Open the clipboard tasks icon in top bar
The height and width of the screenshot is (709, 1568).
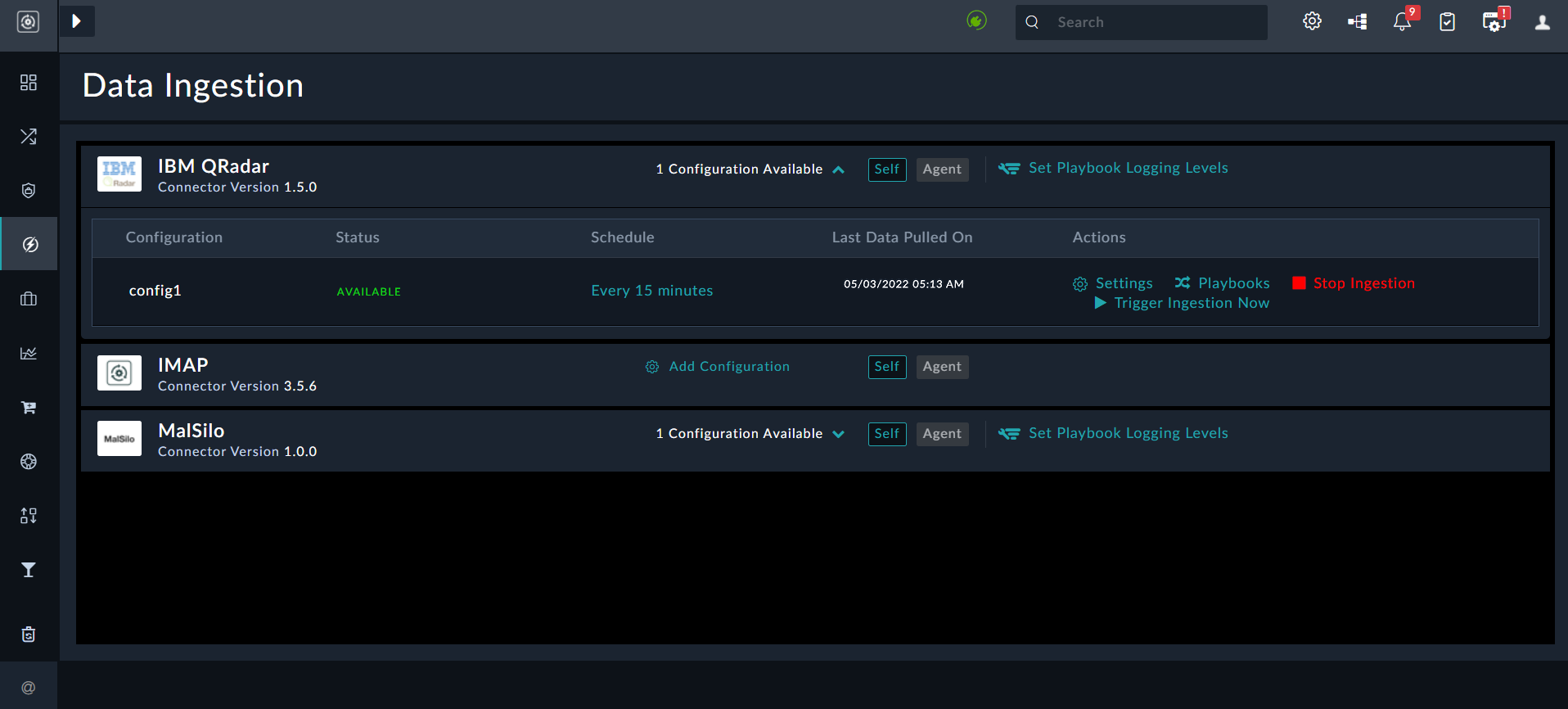(x=1448, y=22)
